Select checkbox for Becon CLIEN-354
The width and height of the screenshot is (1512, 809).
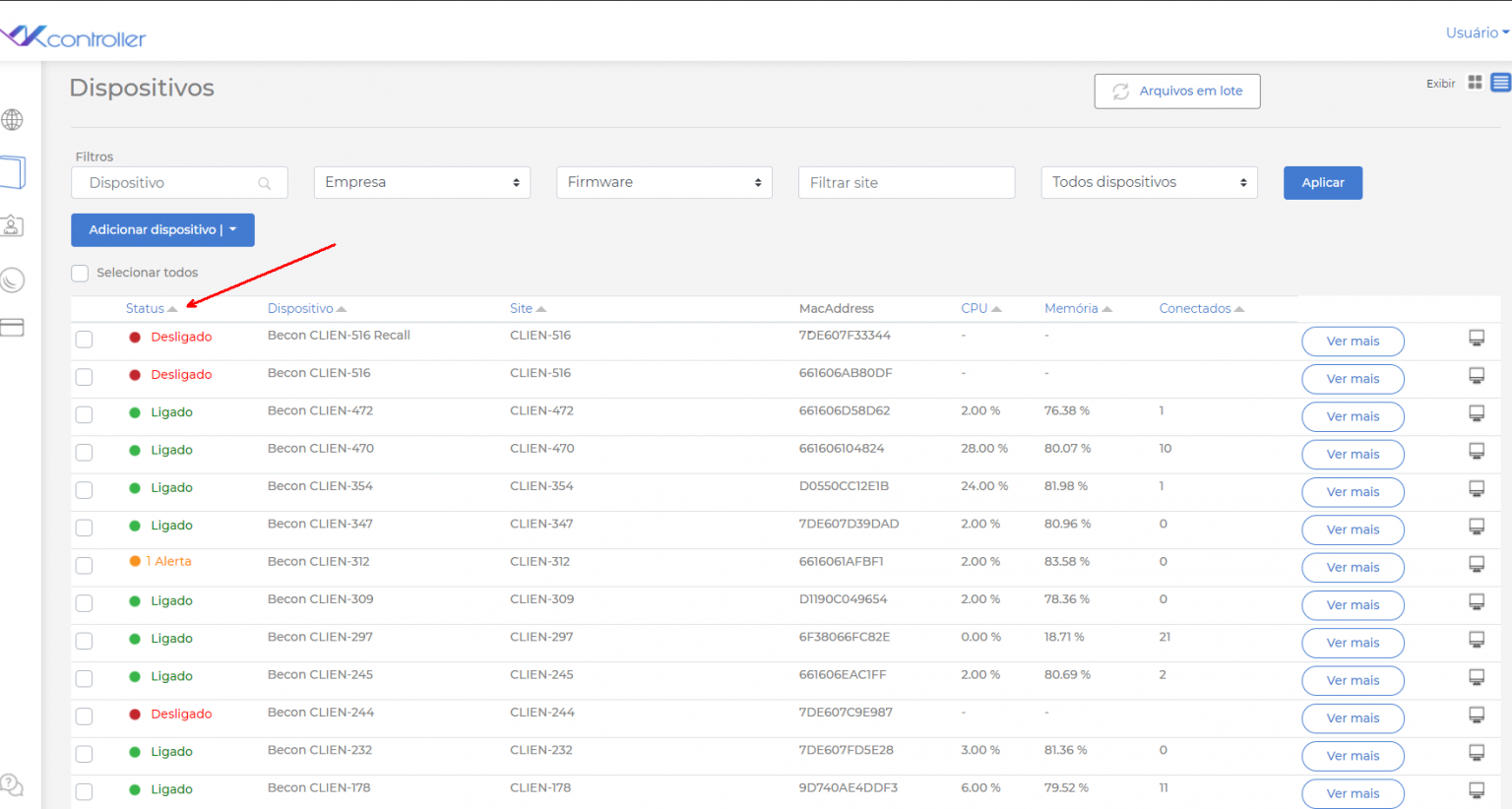click(84, 490)
